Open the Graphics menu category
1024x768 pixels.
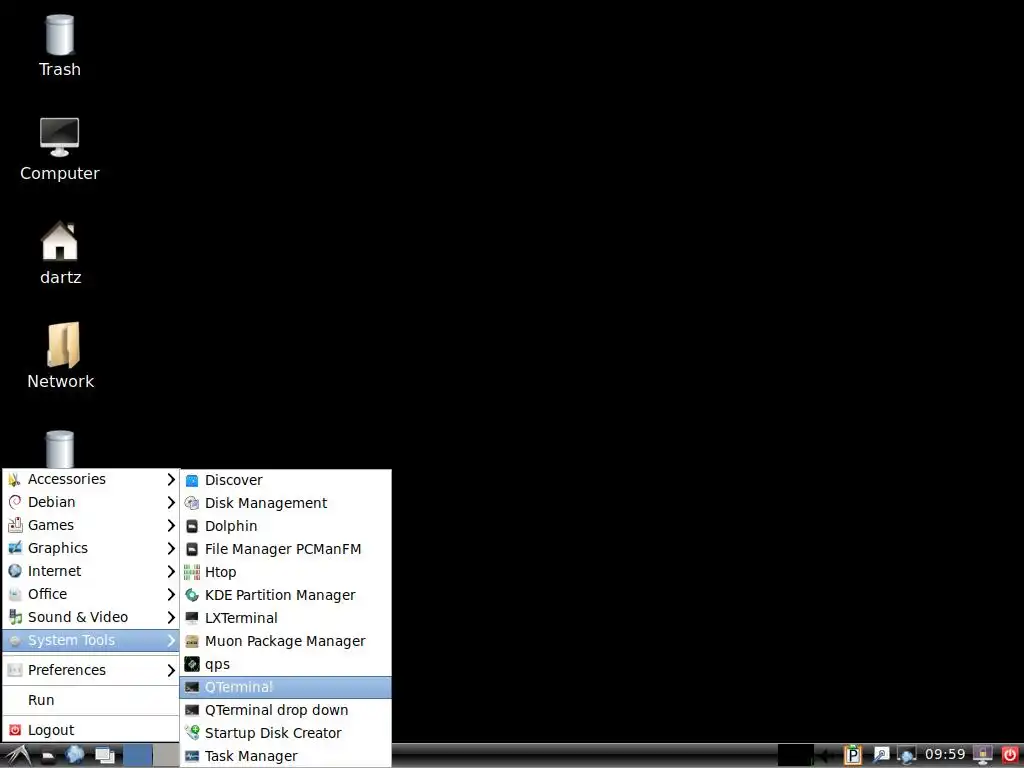[91, 548]
